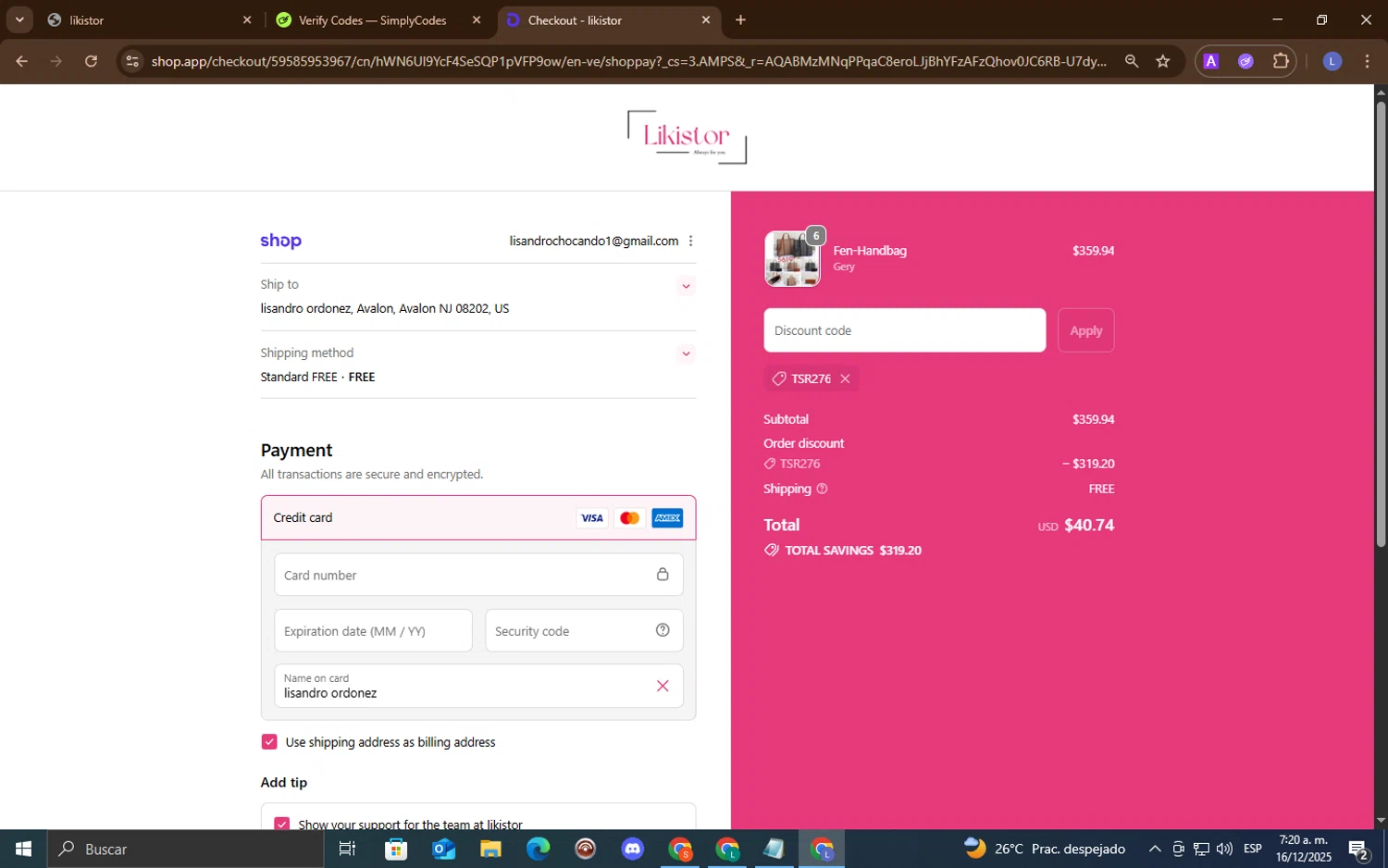Open the tab search dropdown arrow

click(x=19, y=19)
